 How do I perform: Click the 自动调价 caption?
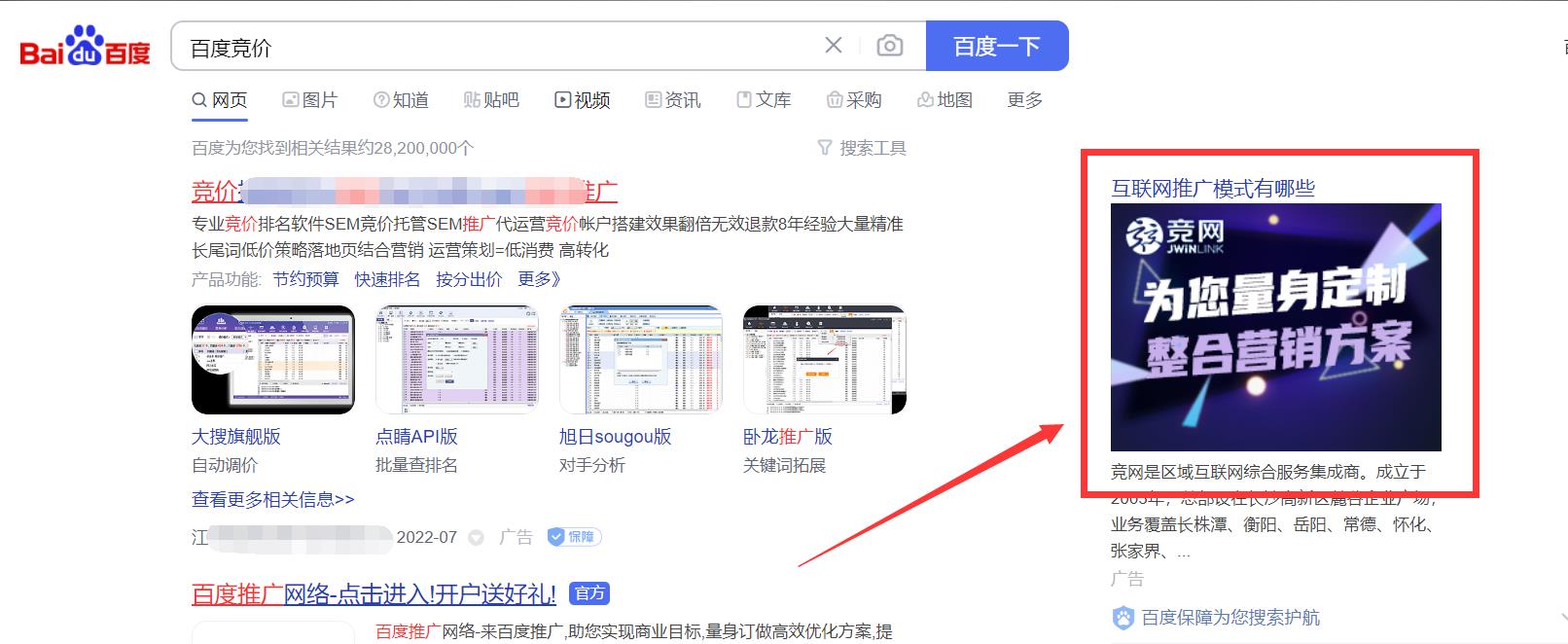[225, 465]
